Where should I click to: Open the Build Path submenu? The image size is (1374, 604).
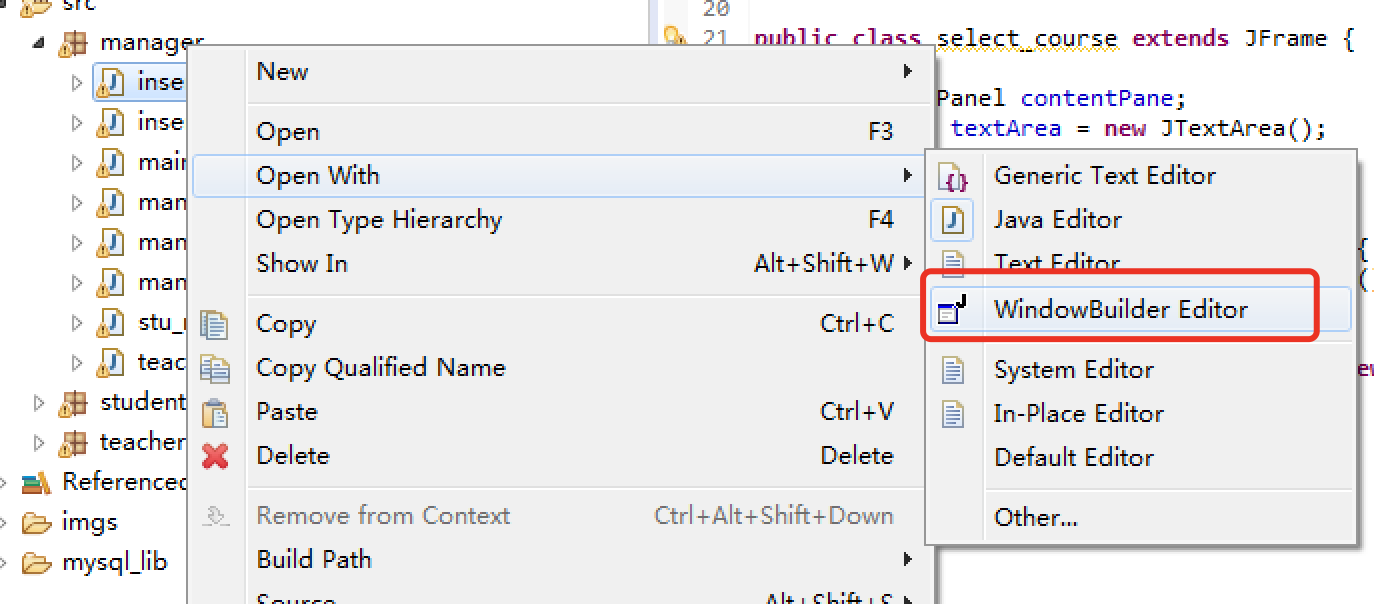(560, 559)
